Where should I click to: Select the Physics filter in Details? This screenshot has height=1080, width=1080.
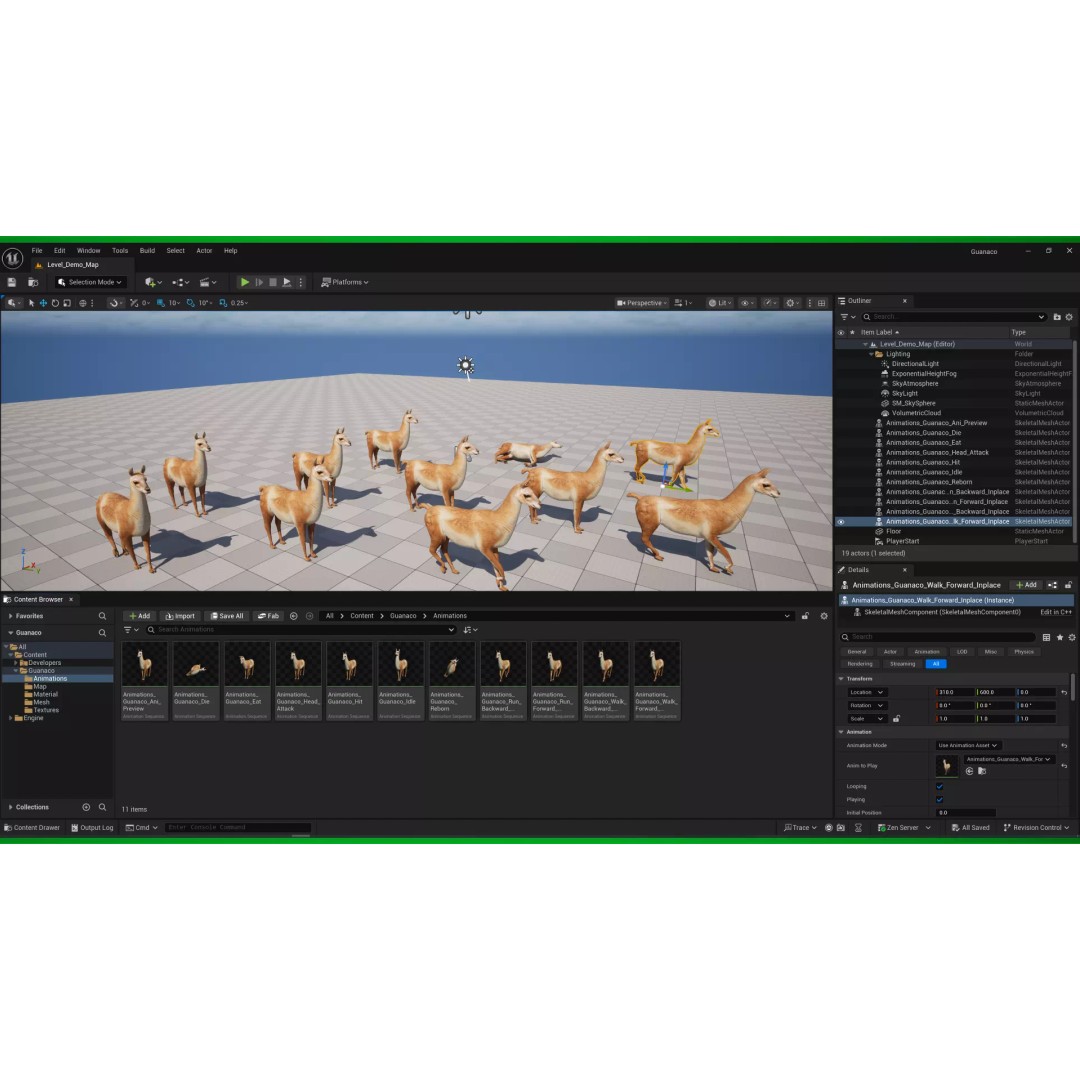pyautogui.click(x=1024, y=652)
